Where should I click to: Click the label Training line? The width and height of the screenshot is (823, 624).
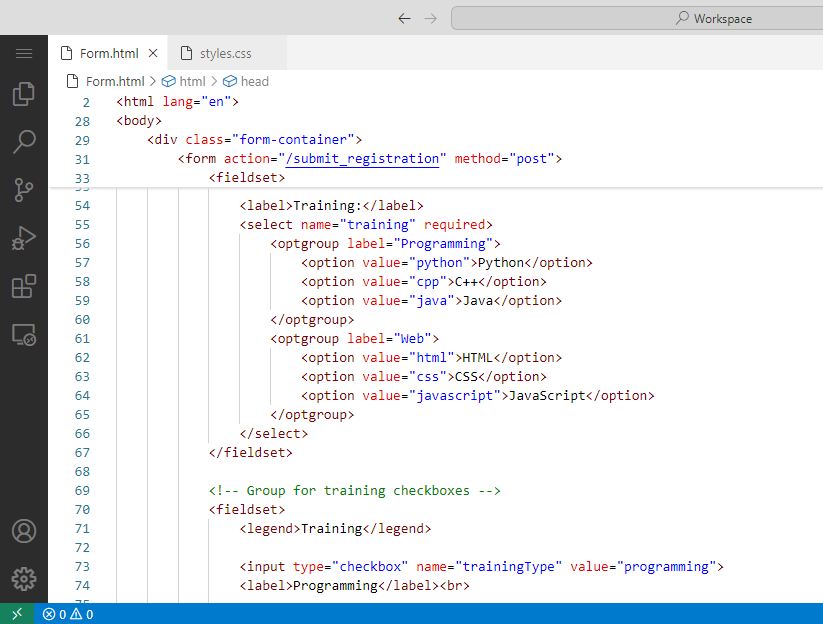click(331, 206)
